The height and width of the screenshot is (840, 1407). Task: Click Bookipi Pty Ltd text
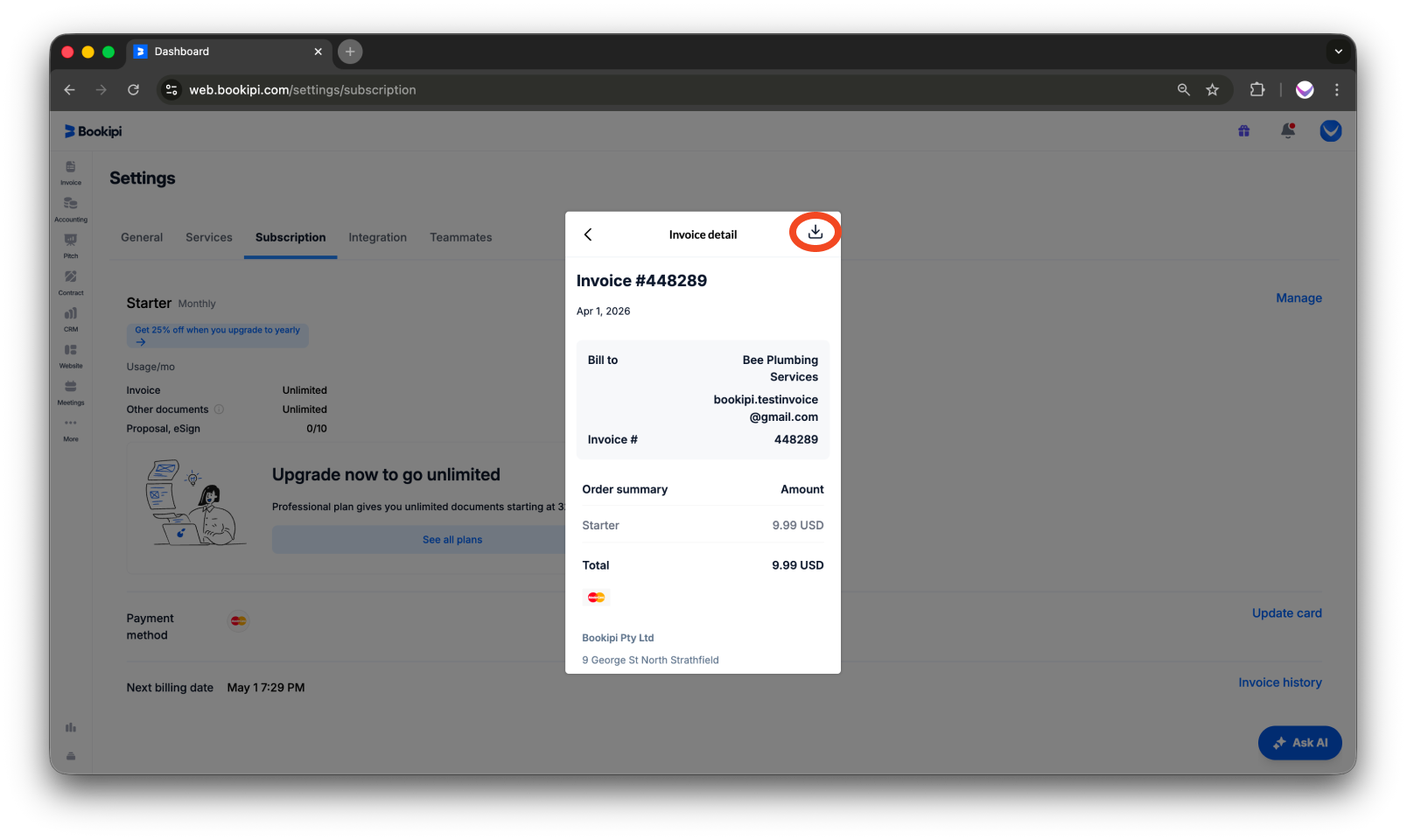618,638
